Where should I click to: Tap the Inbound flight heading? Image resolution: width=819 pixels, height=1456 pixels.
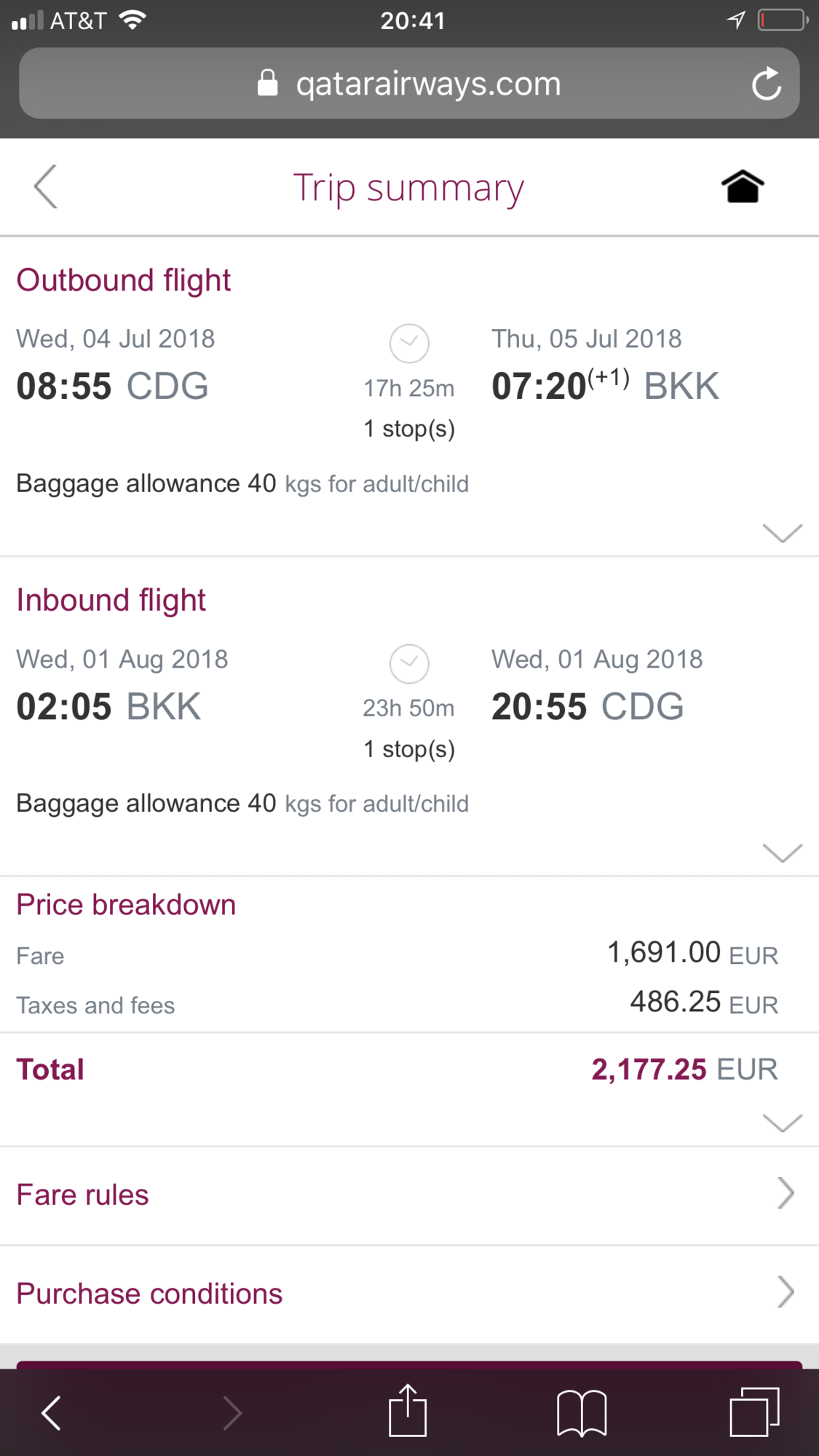[111, 601]
